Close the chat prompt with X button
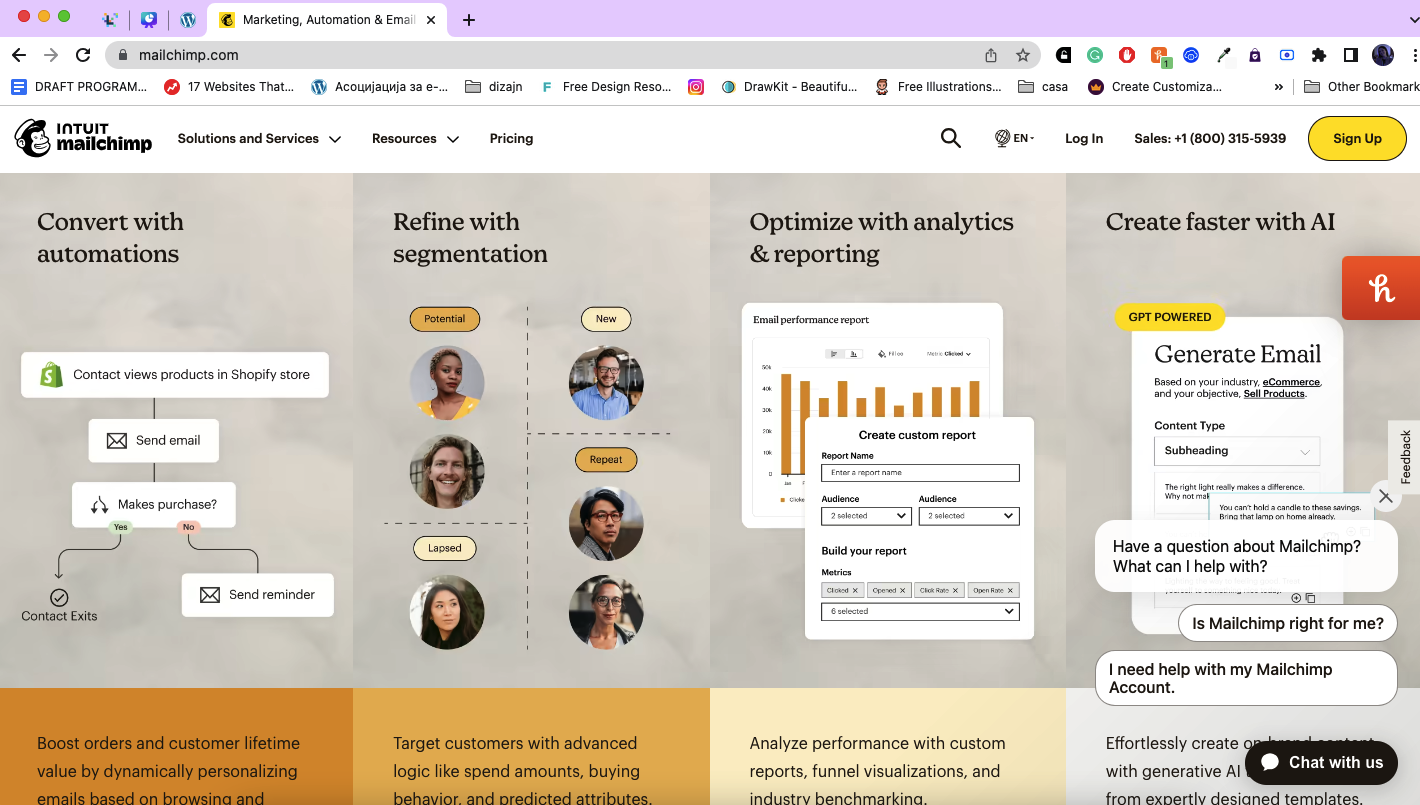1420x805 pixels. (x=1385, y=496)
